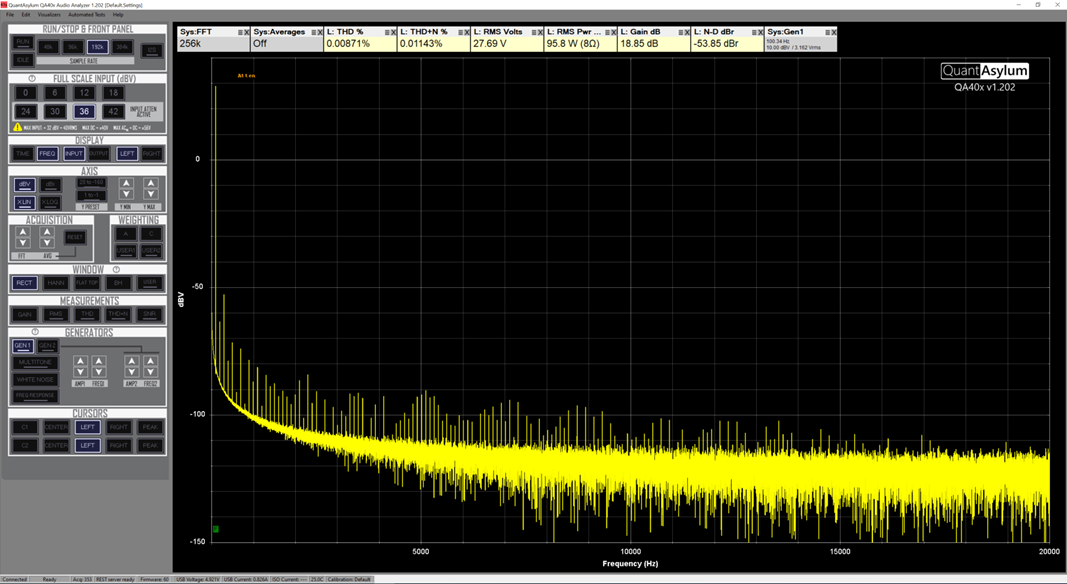The width and height of the screenshot is (1067, 584).
Task: Open the Edit menu
Action: pos(26,14)
